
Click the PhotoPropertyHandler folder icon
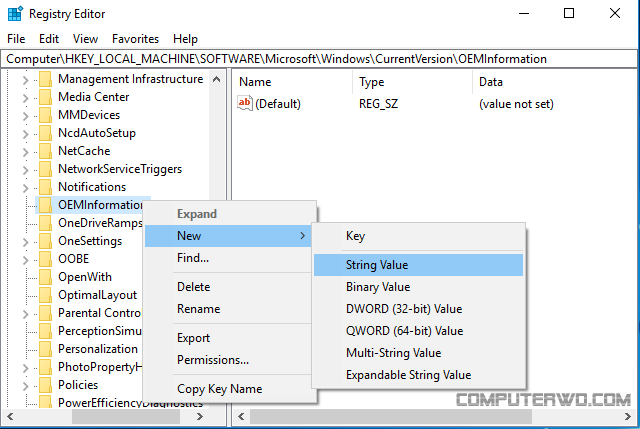pos(45,367)
